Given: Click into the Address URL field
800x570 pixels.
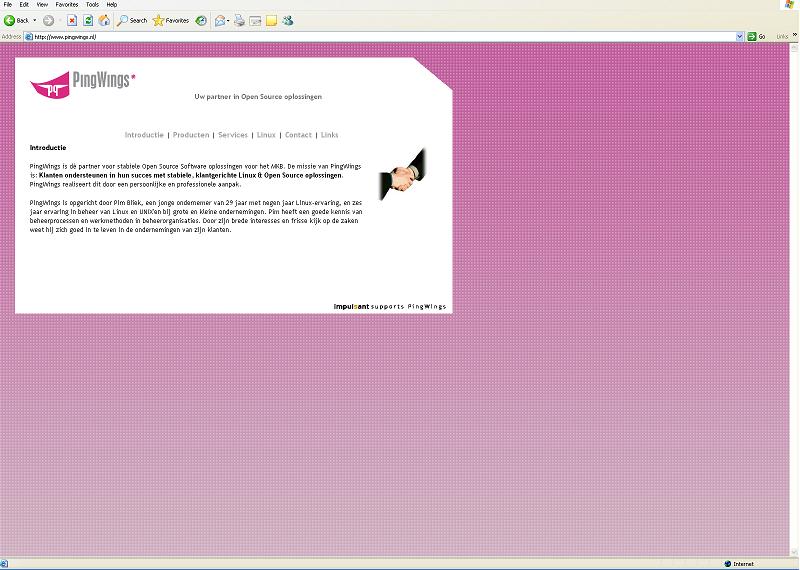Looking at the screenshot, I should 380,36.
